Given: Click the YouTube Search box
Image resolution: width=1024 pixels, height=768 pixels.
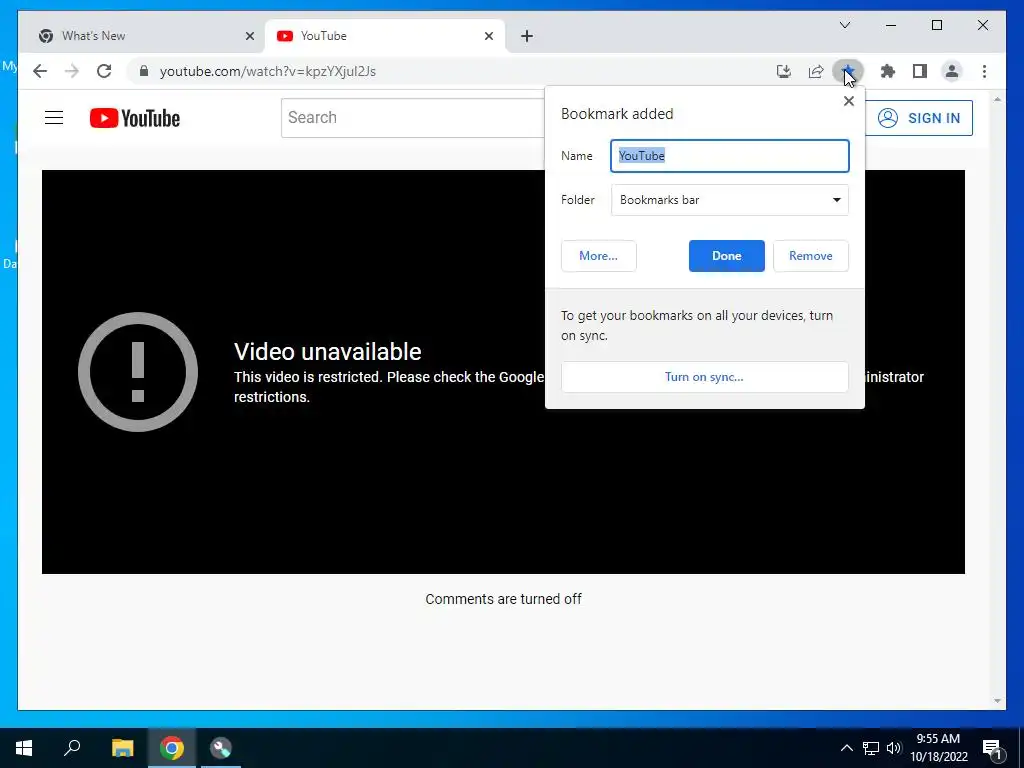Looking at the screenshot, I should pos(413,118).
